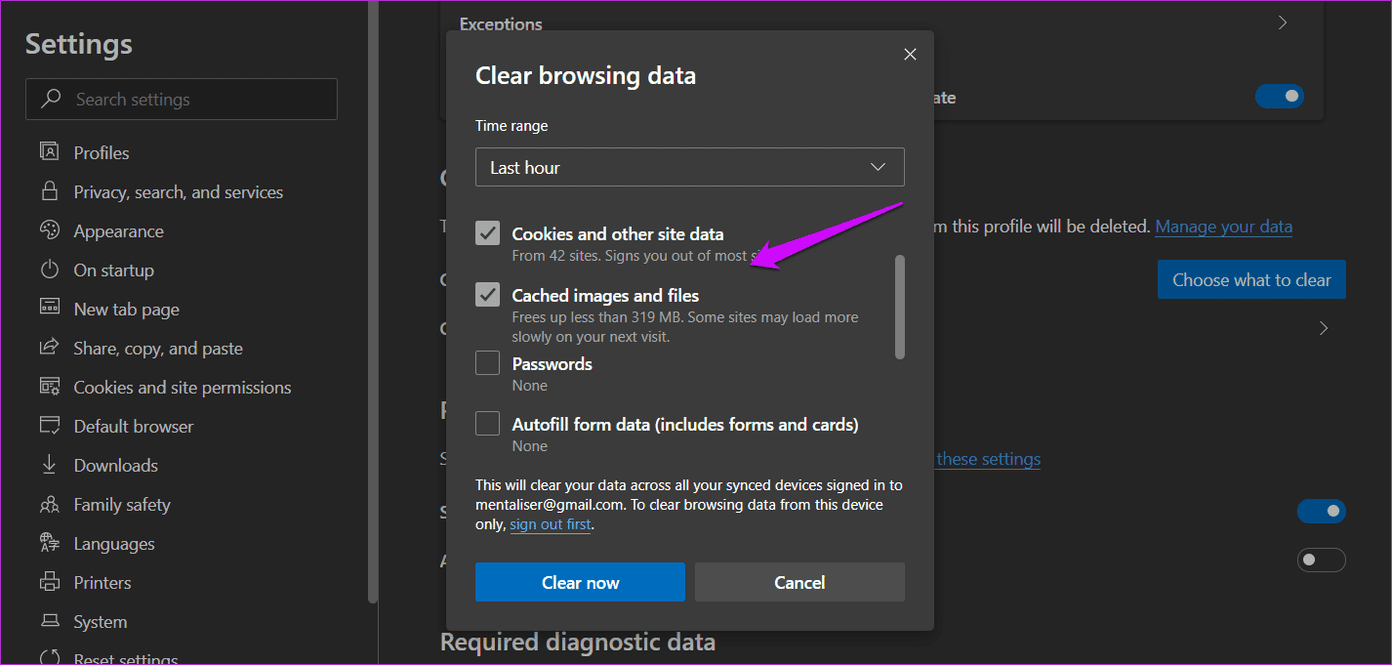
Task: Click the Downloads arrow icon
Action: (49, 464)
